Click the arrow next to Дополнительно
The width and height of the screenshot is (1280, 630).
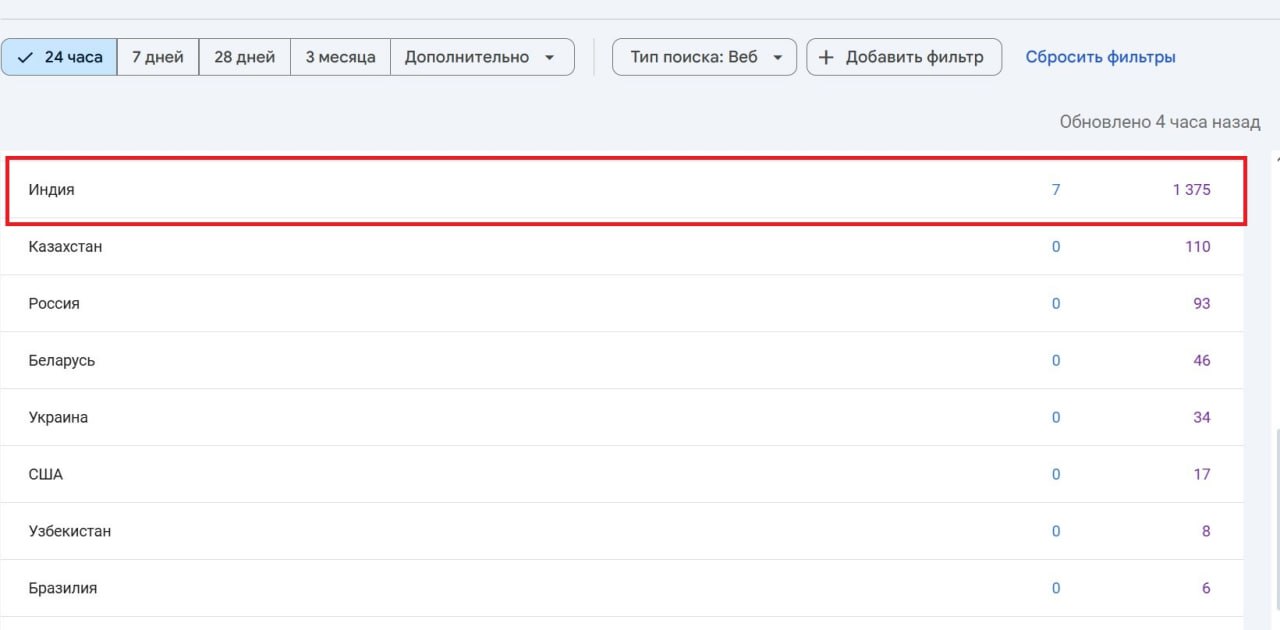click(549, 58)
